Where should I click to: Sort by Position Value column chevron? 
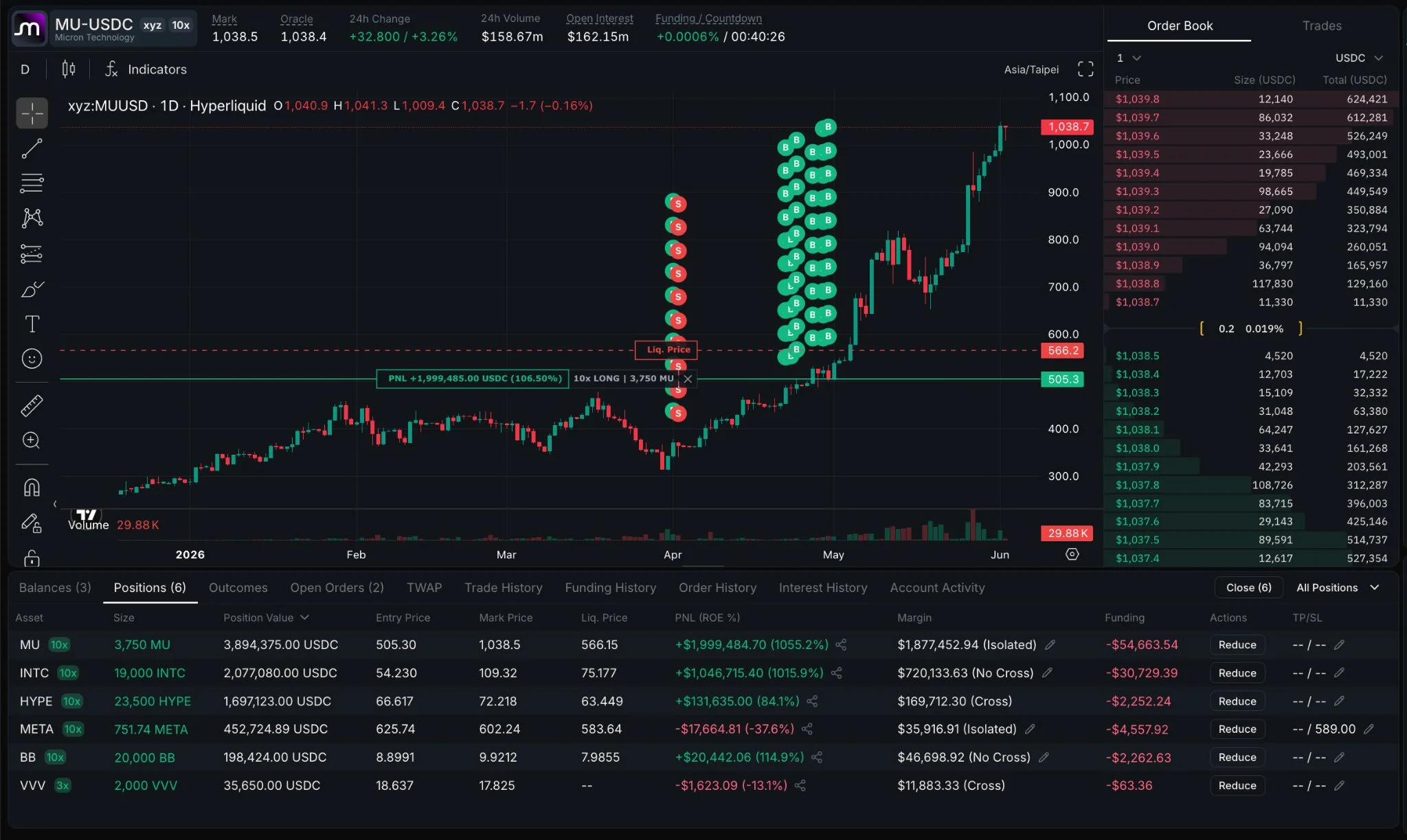304,617
